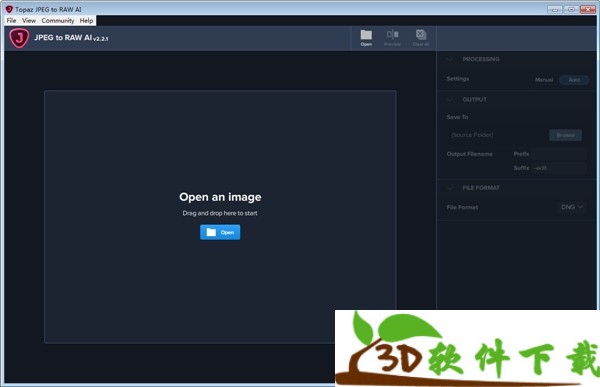Click the 'Open an image' heading text
The image size is (600, 387).
coord(220,197)
